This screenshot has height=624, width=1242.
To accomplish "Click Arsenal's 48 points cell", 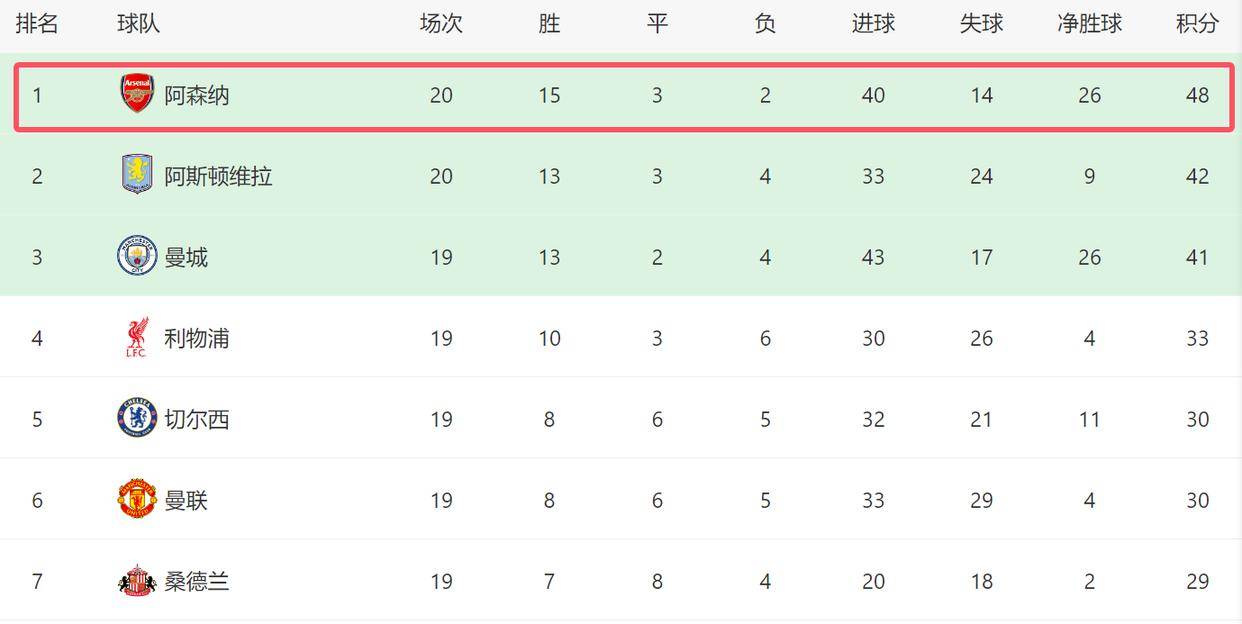I will [x=1197, y=95].
